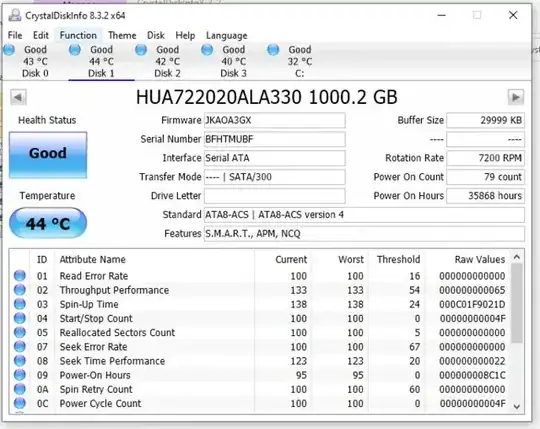This screenshot has width=540, height=429.
Task: Click the attribute list scrollbar thumb
Action: 517,303
